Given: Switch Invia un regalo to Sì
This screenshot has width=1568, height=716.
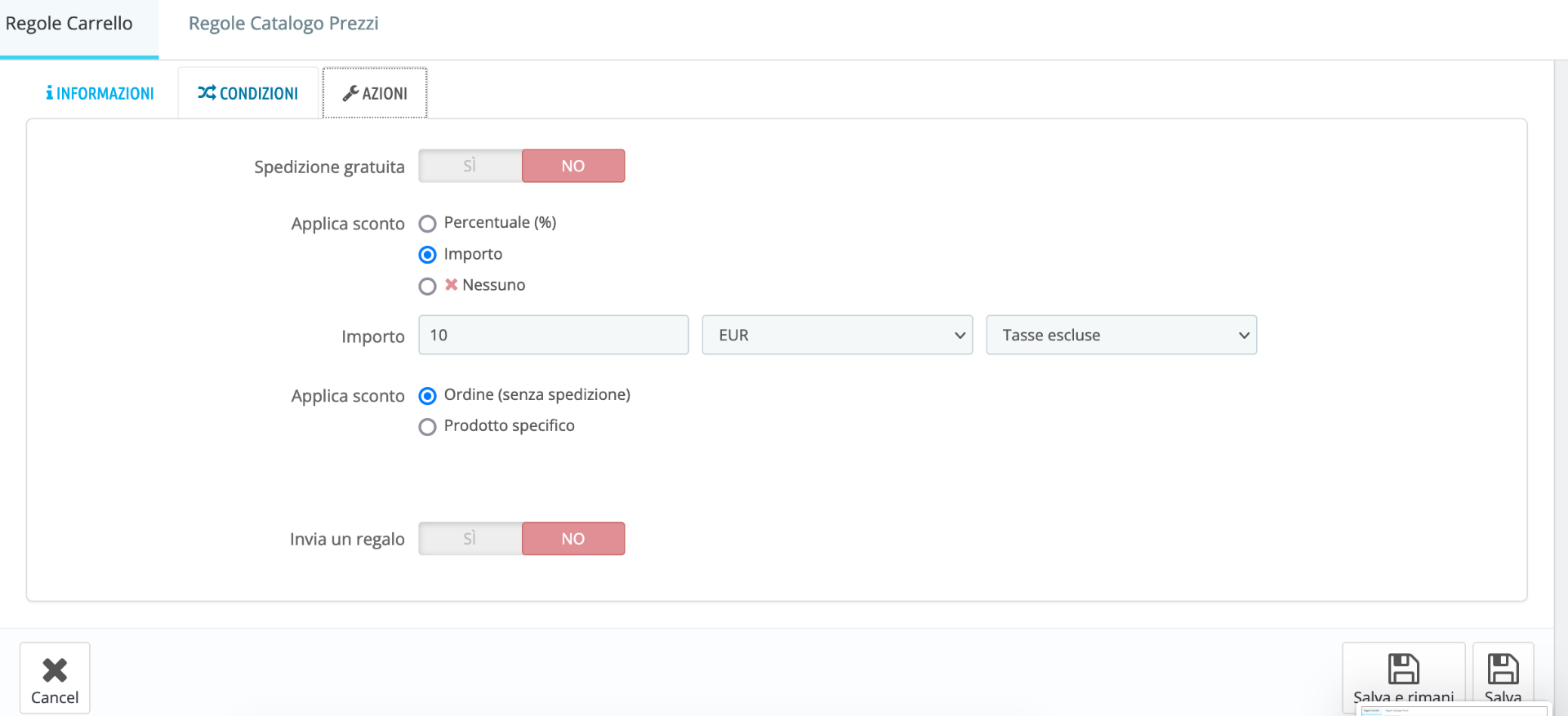Looking at the screenshot, I should pyautogui.click(x=470, y=539).
